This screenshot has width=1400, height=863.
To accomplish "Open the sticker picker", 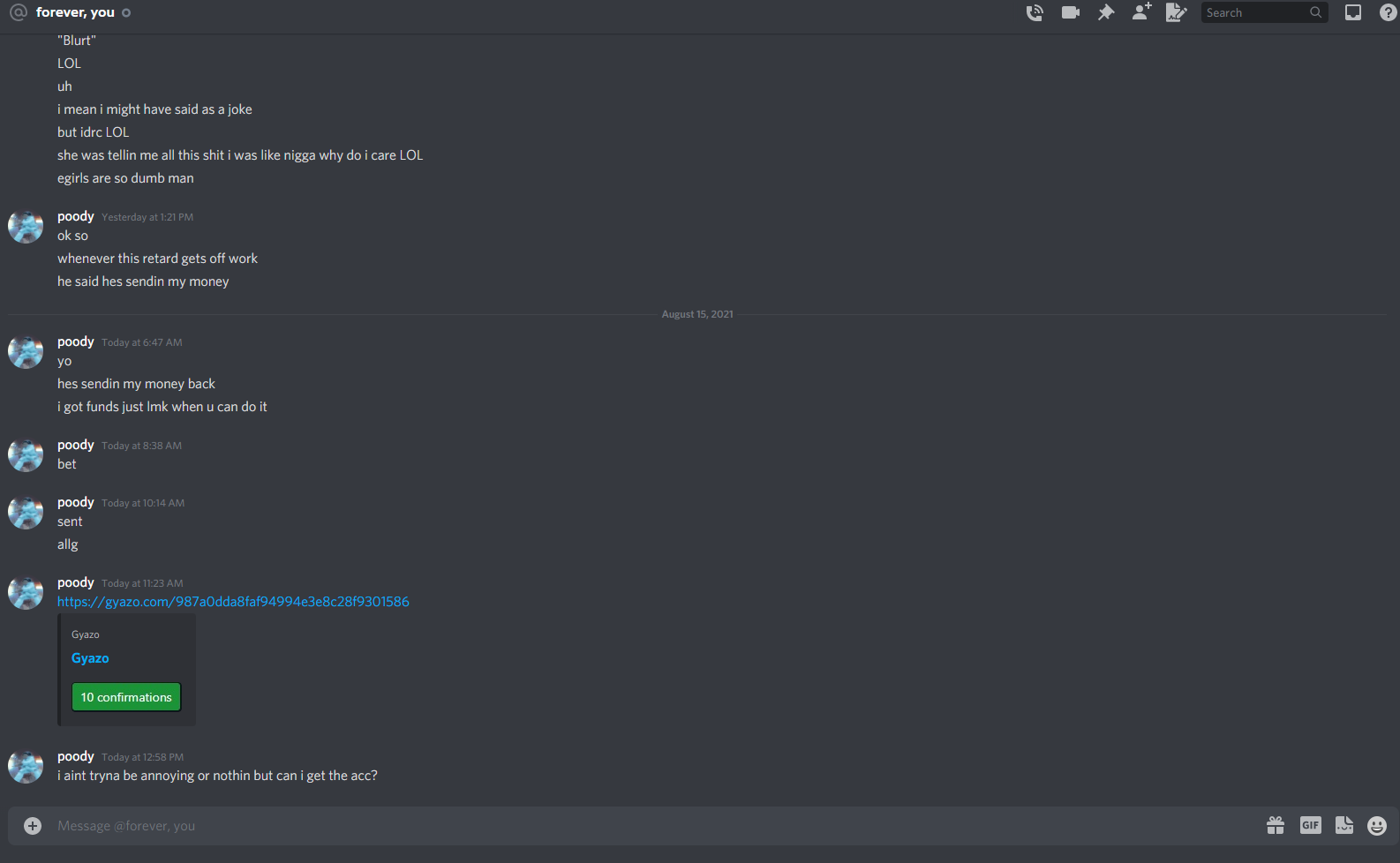I will 1344,825.
